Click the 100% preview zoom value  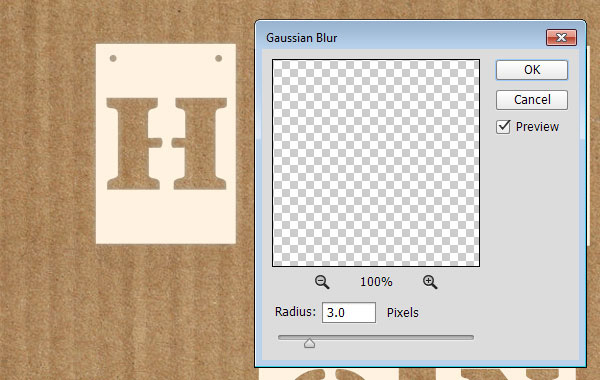tap(376, 282)
